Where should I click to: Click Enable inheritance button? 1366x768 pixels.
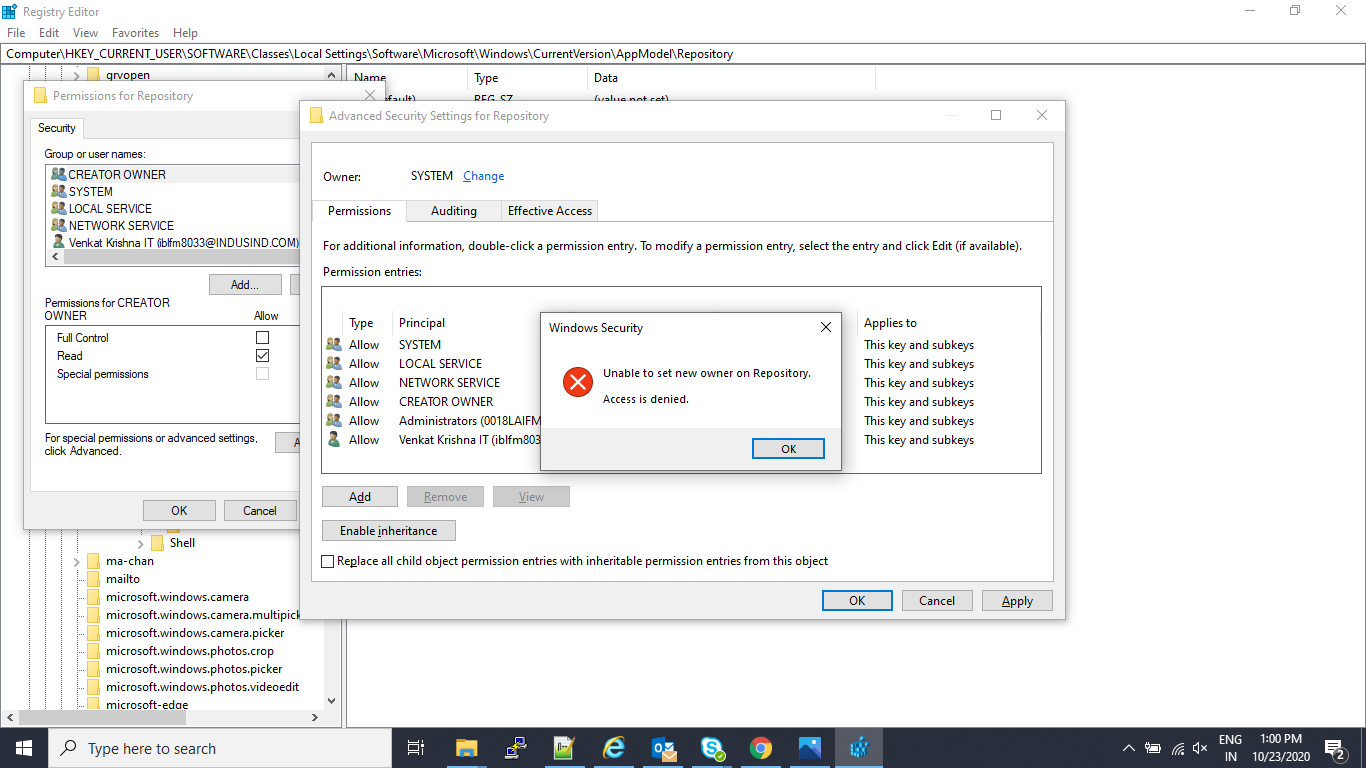(x=389, y=531)
